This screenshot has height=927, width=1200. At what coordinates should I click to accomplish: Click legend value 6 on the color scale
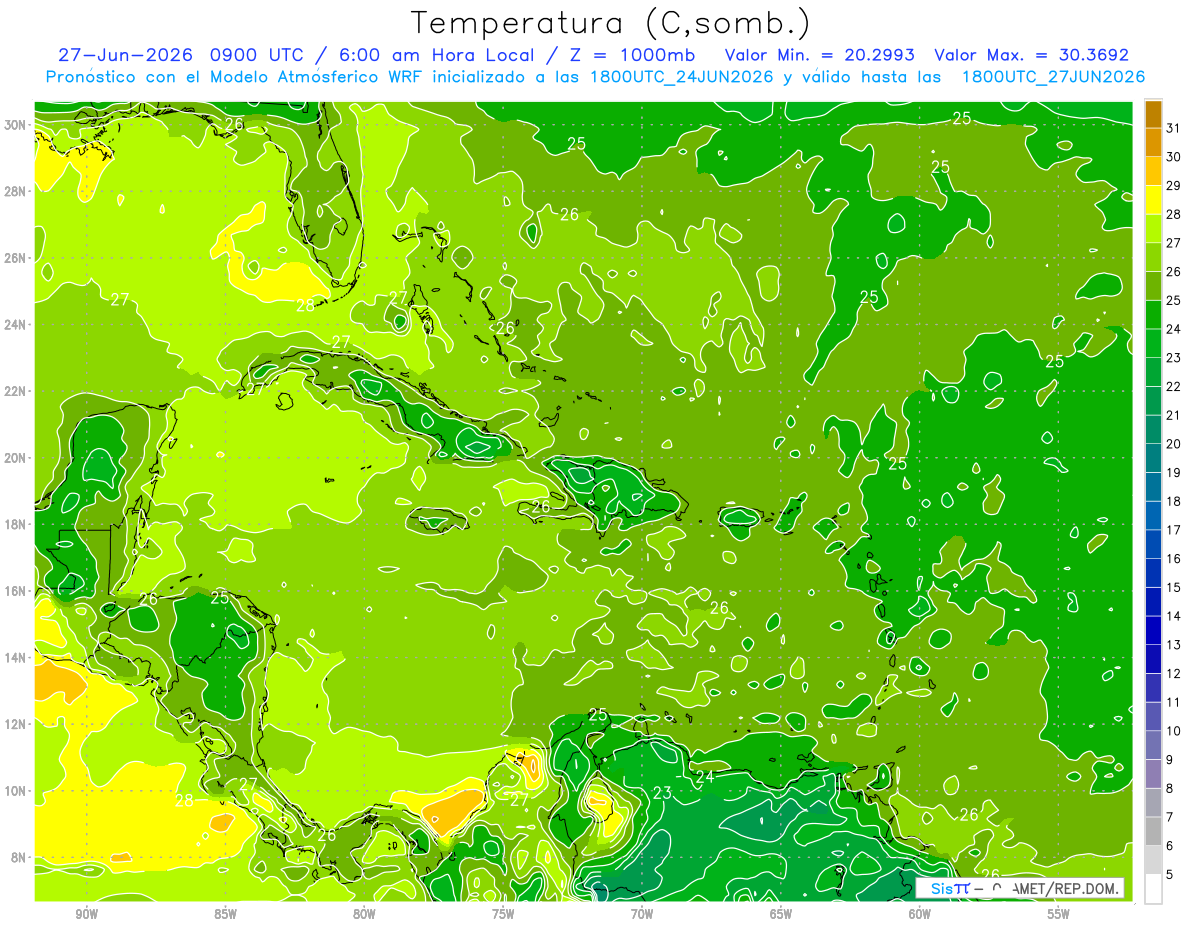[1171, 846]
